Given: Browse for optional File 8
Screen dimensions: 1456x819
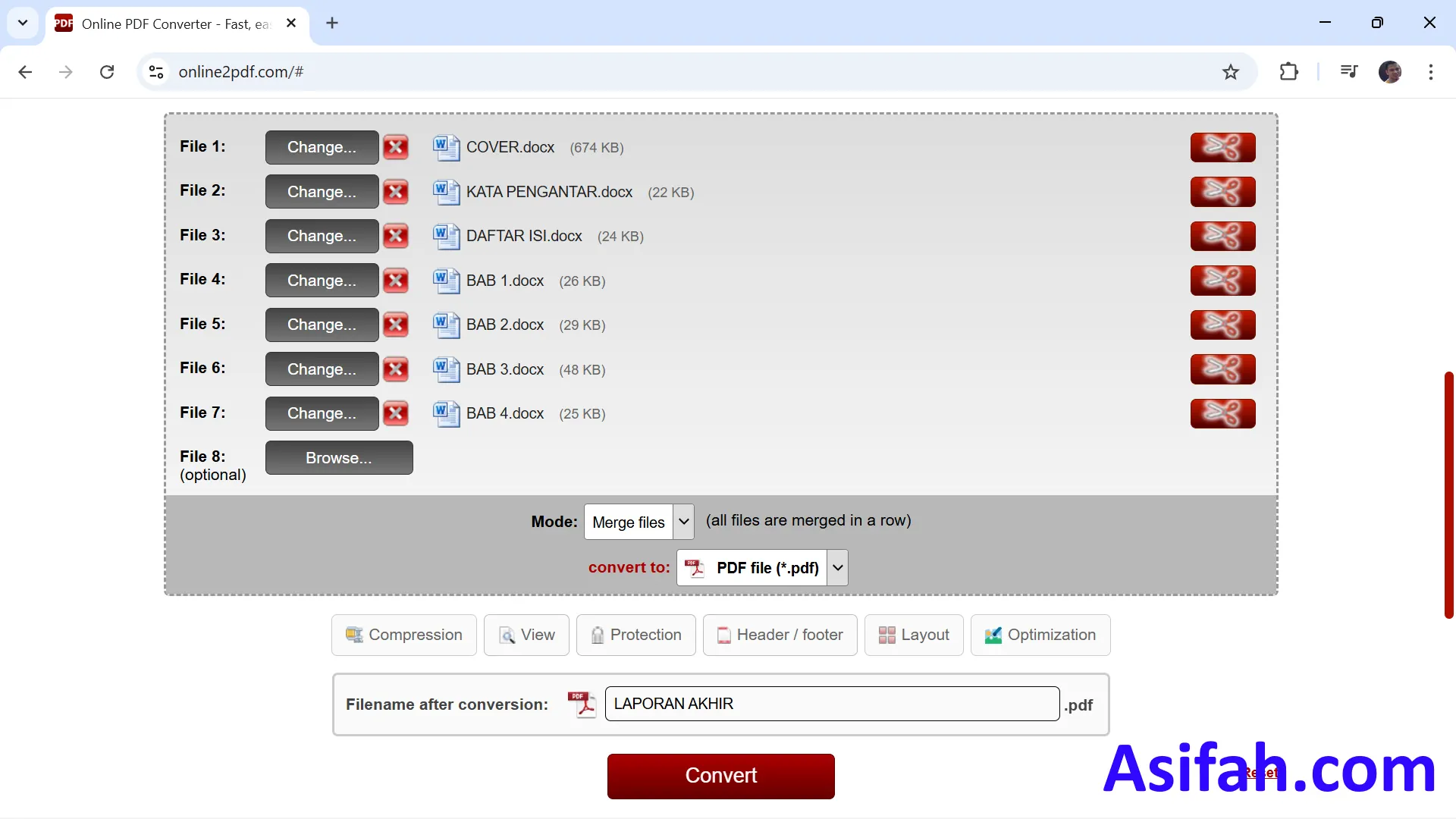Looking at the screenshot, I should click(x=339, y=458).
